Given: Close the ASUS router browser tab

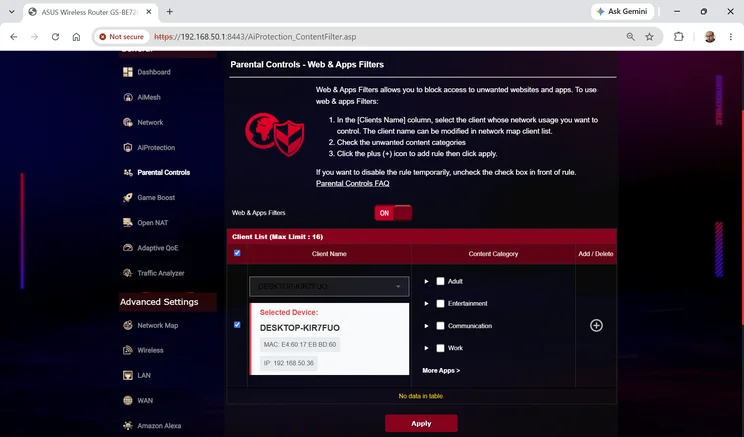Looking at the screenshot, I should click(x=149, y=12).
